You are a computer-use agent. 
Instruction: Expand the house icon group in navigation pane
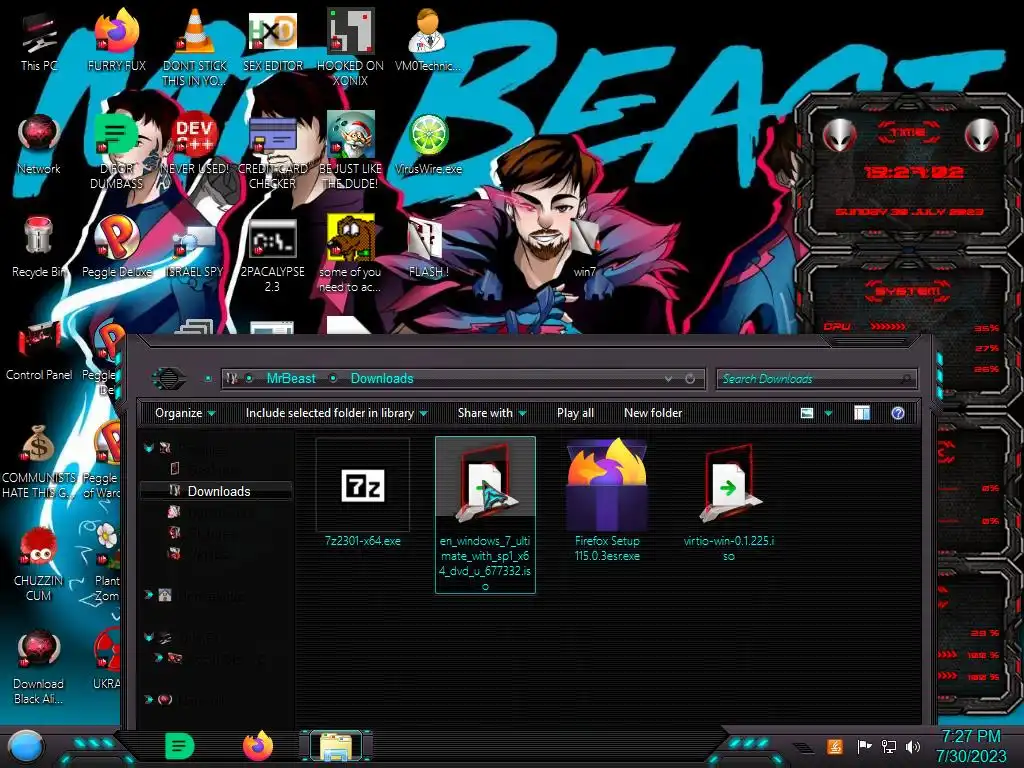(x=149, y=595)
